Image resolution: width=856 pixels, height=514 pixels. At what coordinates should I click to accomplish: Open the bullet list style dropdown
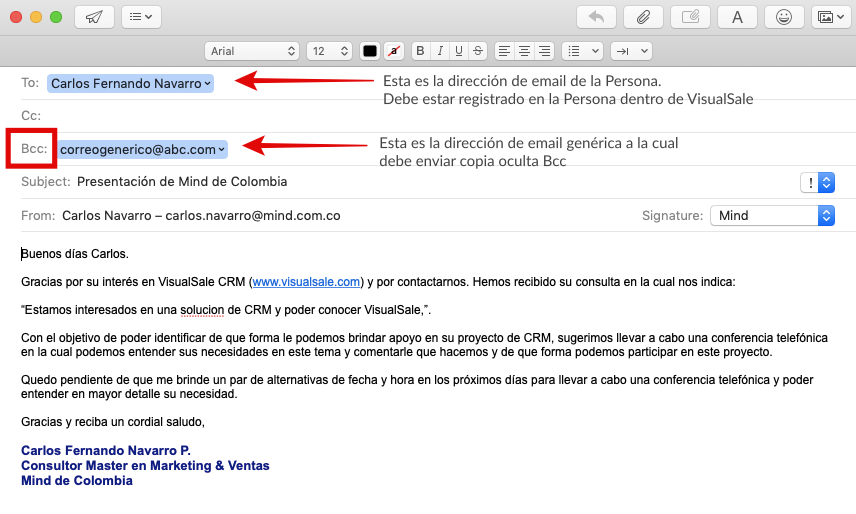[x=582, y=51]
